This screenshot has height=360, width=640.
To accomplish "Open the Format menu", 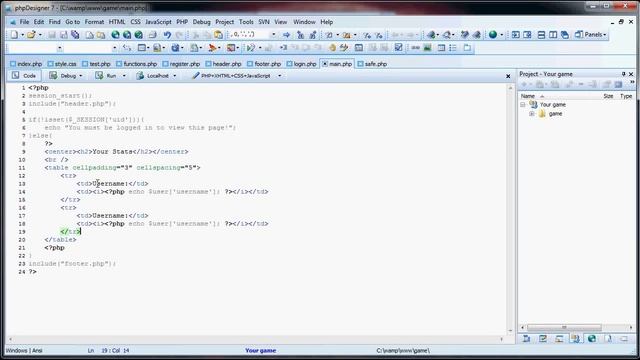I will click(x=94, y=22).
